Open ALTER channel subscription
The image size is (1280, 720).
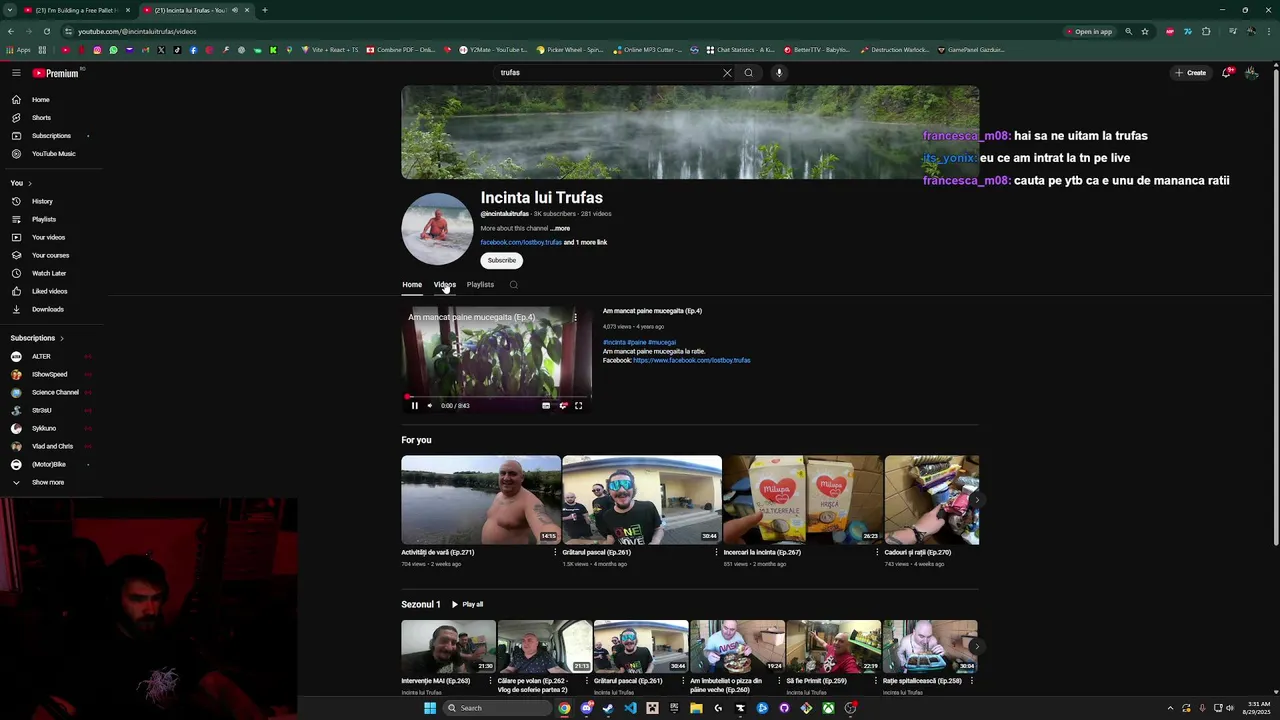tap(41, 356)
